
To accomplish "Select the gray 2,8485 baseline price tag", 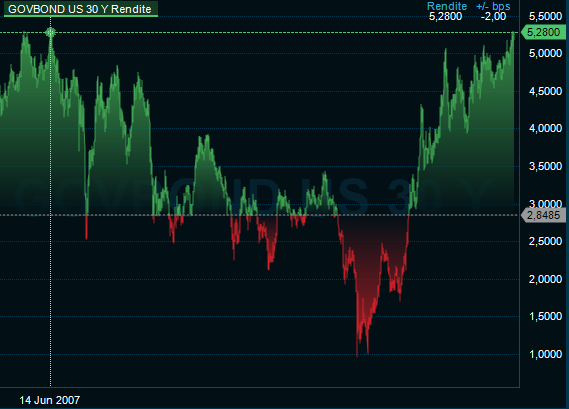I will [543, 215].
